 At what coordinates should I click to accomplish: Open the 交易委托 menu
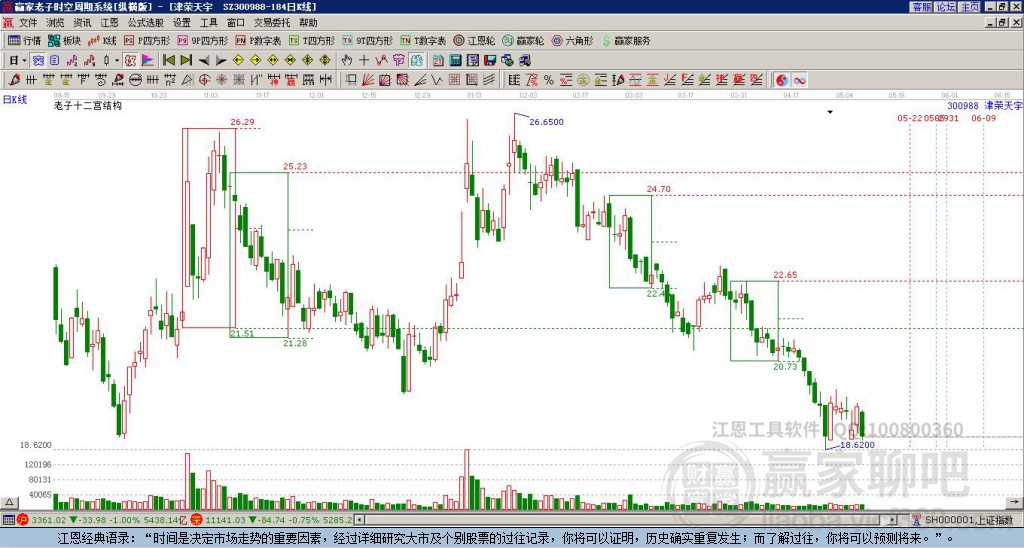(x=272, y=23)
